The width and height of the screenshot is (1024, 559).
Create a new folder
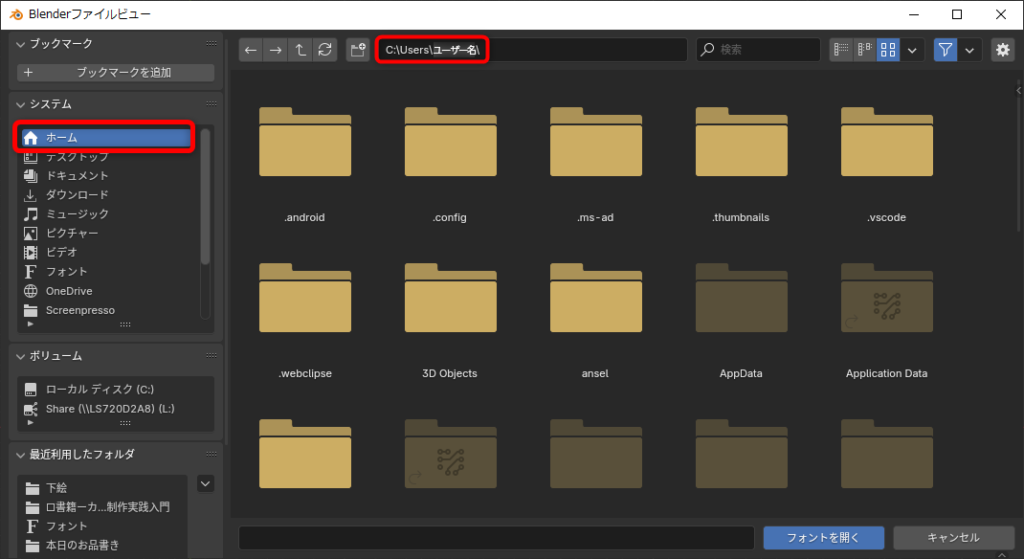(358, 50)
